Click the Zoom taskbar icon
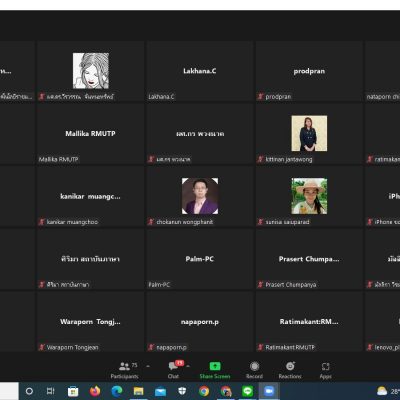This screenshot has width=400, height=400. (269, 391)
